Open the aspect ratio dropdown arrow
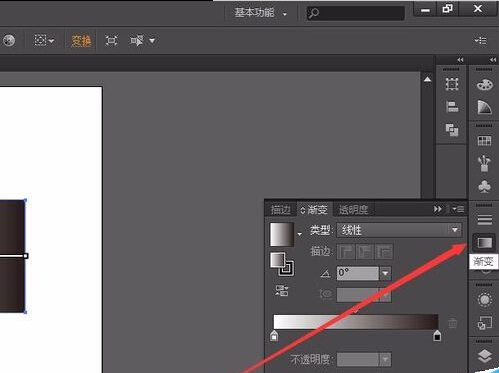This screenshot has width=499, height=373. (x=385, y=295)
